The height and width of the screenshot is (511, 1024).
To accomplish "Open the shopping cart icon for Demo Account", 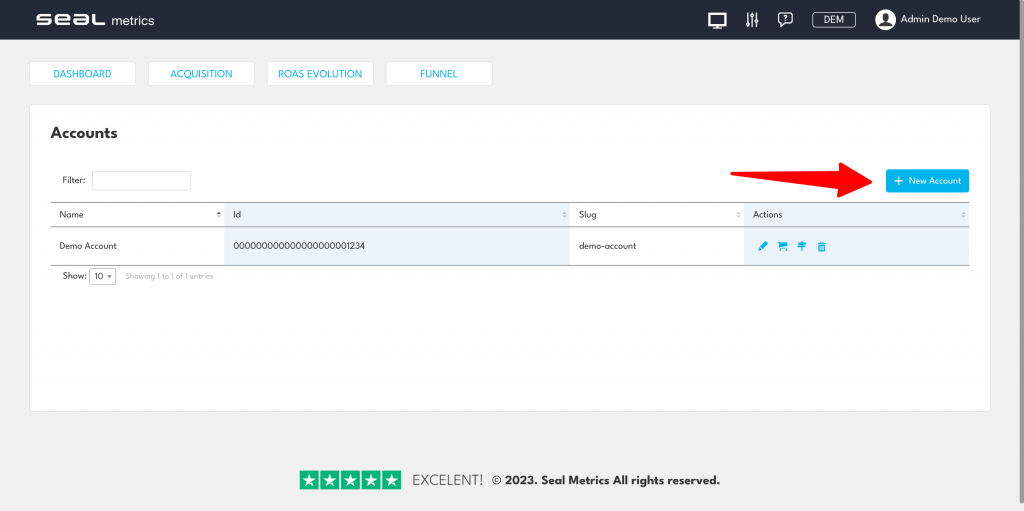I will pos(783,246).
